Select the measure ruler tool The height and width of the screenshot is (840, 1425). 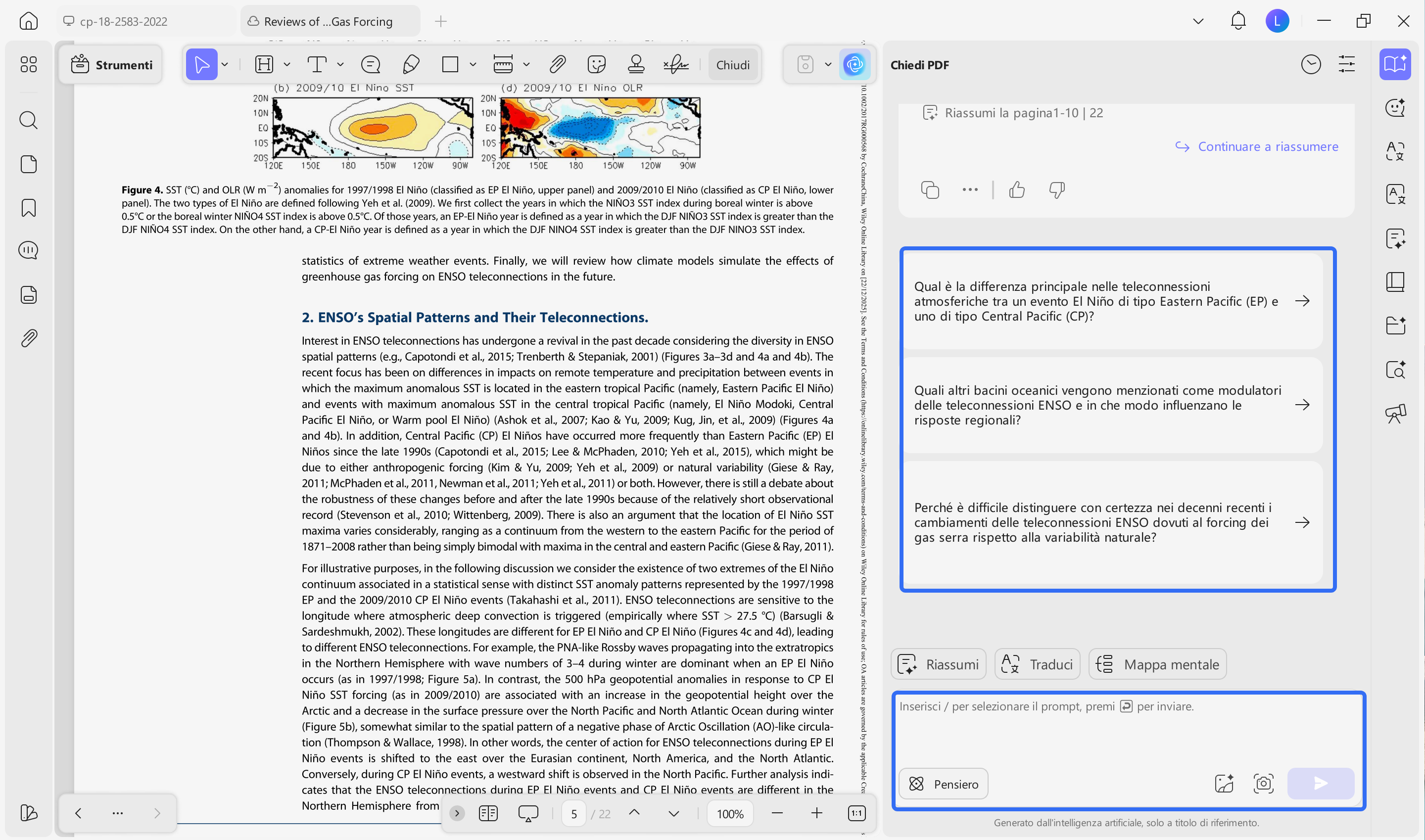tap(503, 64)
